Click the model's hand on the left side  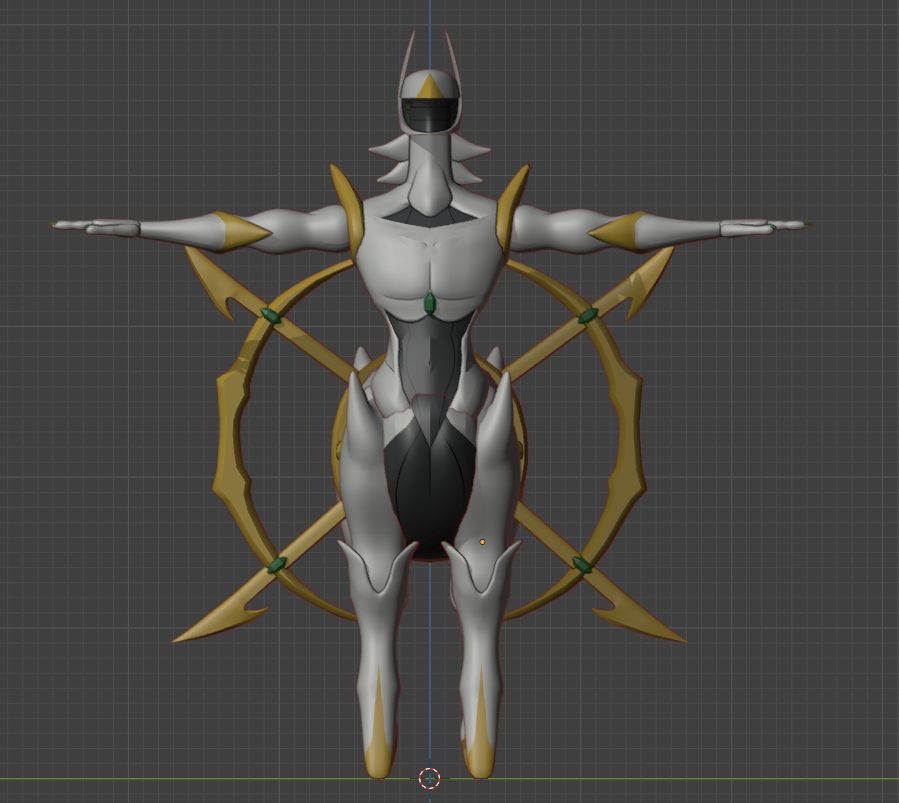tap(95, 228)
